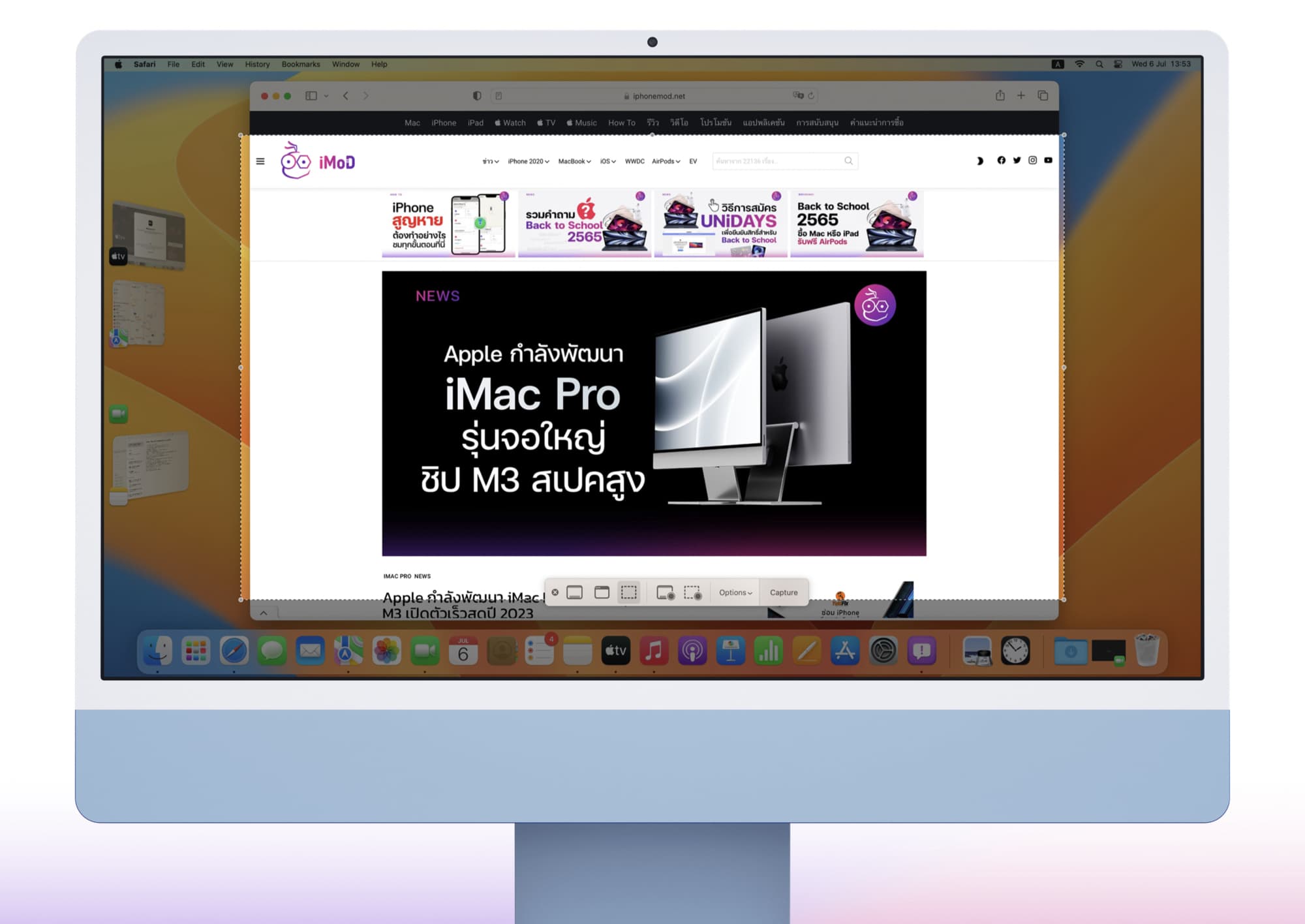Close the screenshot toolbar
This screenshot has width=1305, height=924.
click(x=555, y=593)
